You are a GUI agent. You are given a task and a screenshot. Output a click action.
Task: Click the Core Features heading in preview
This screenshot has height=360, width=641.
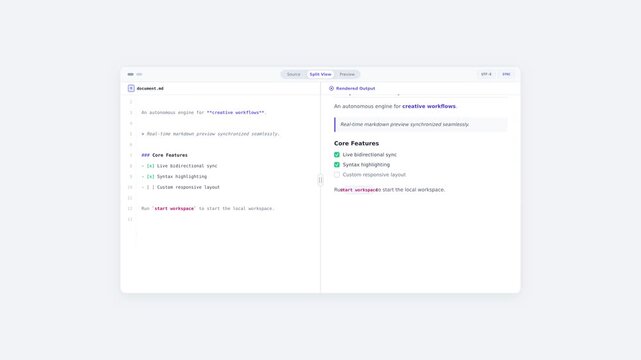[356, 143]
